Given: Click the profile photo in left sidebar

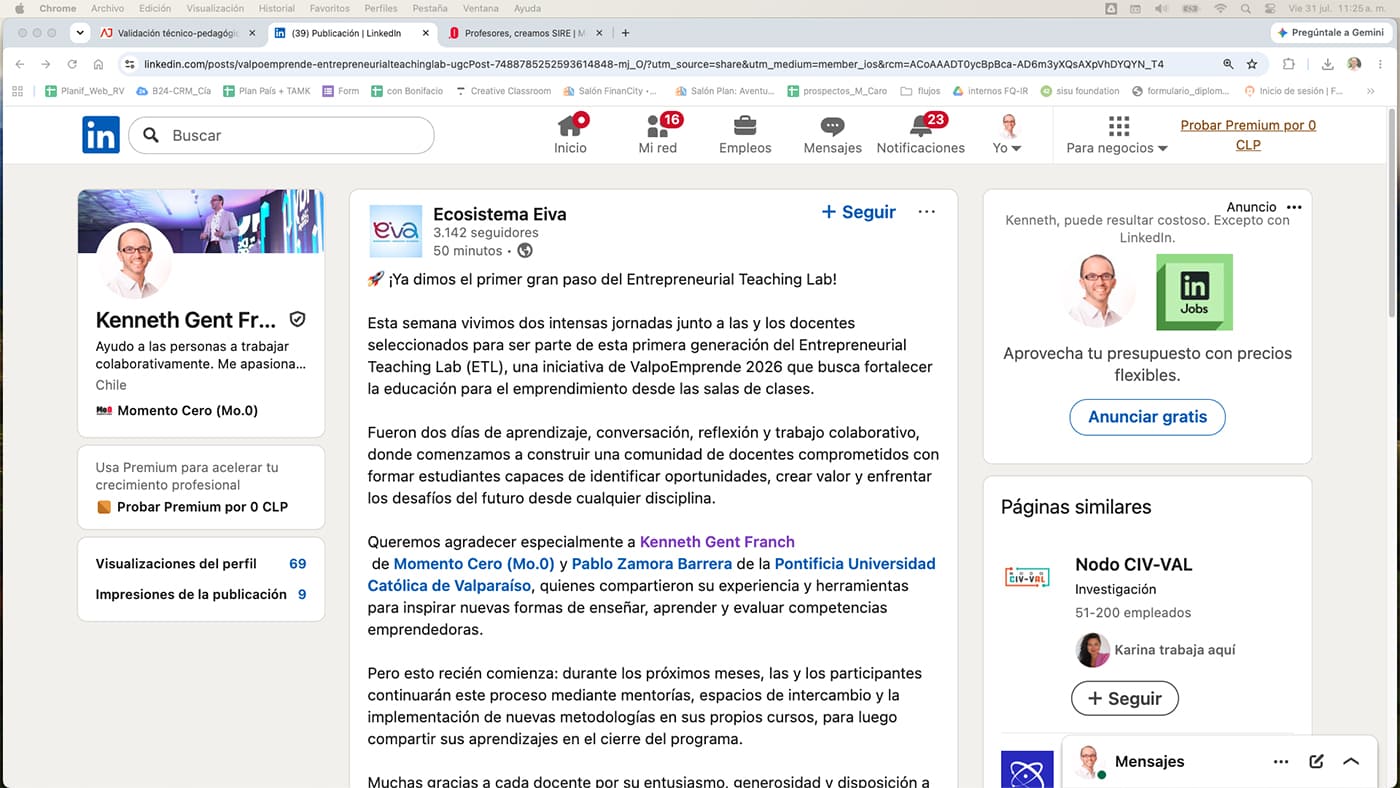Looking at the screenshot, I should 134,261.
